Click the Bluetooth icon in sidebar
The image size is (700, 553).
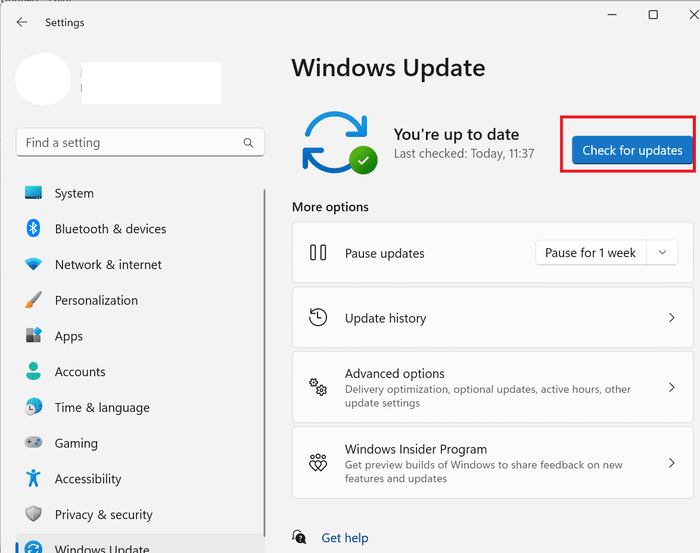click(33, 229)
